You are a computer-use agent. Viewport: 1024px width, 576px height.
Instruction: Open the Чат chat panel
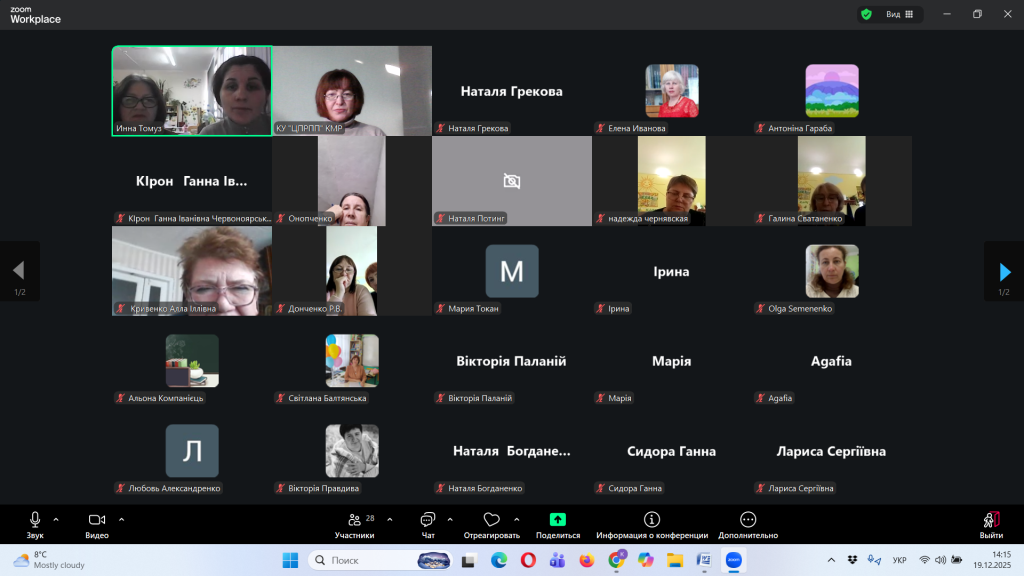tap(428, 520)
